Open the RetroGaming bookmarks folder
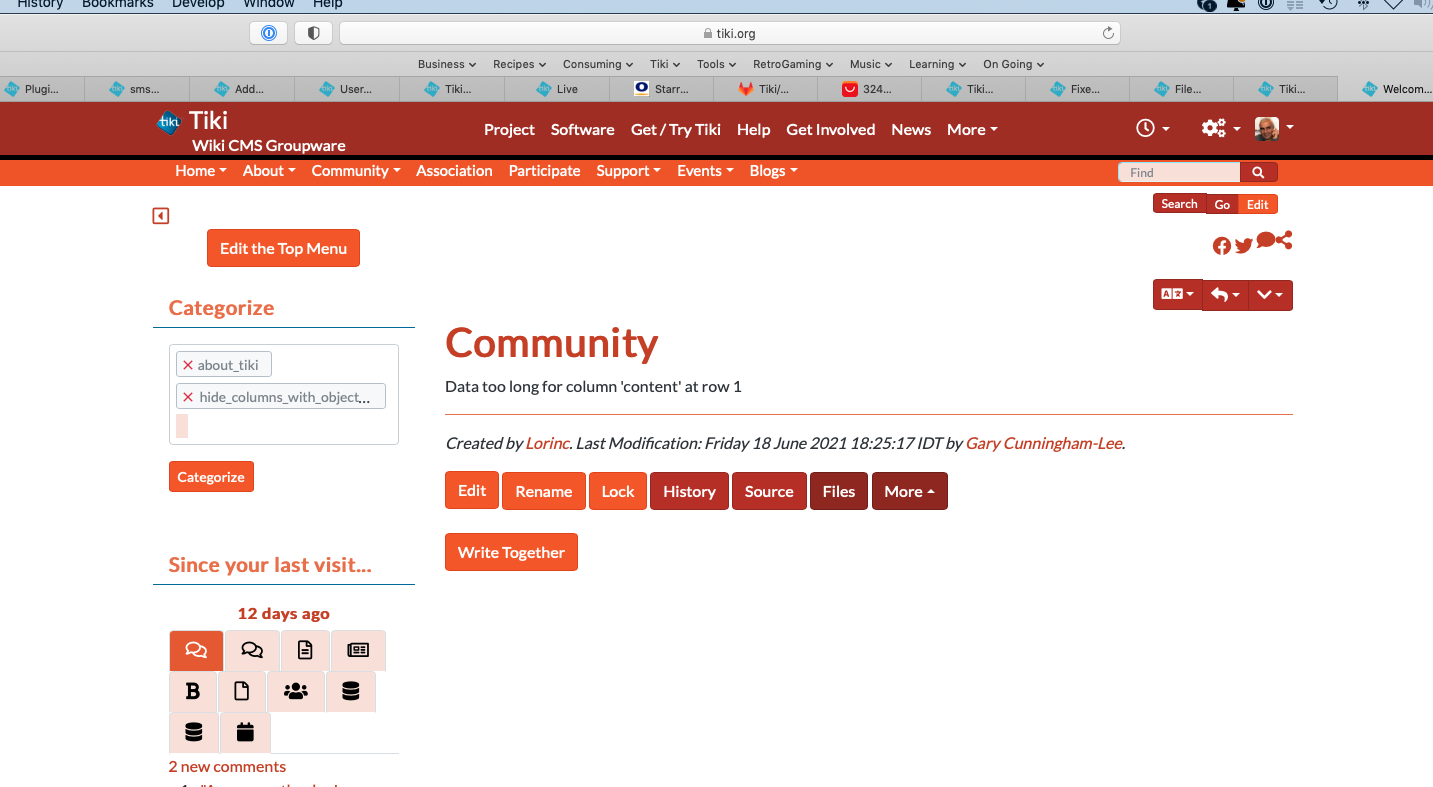The image size is (1433, 787). pyautogui.click(x=793, y=64)
